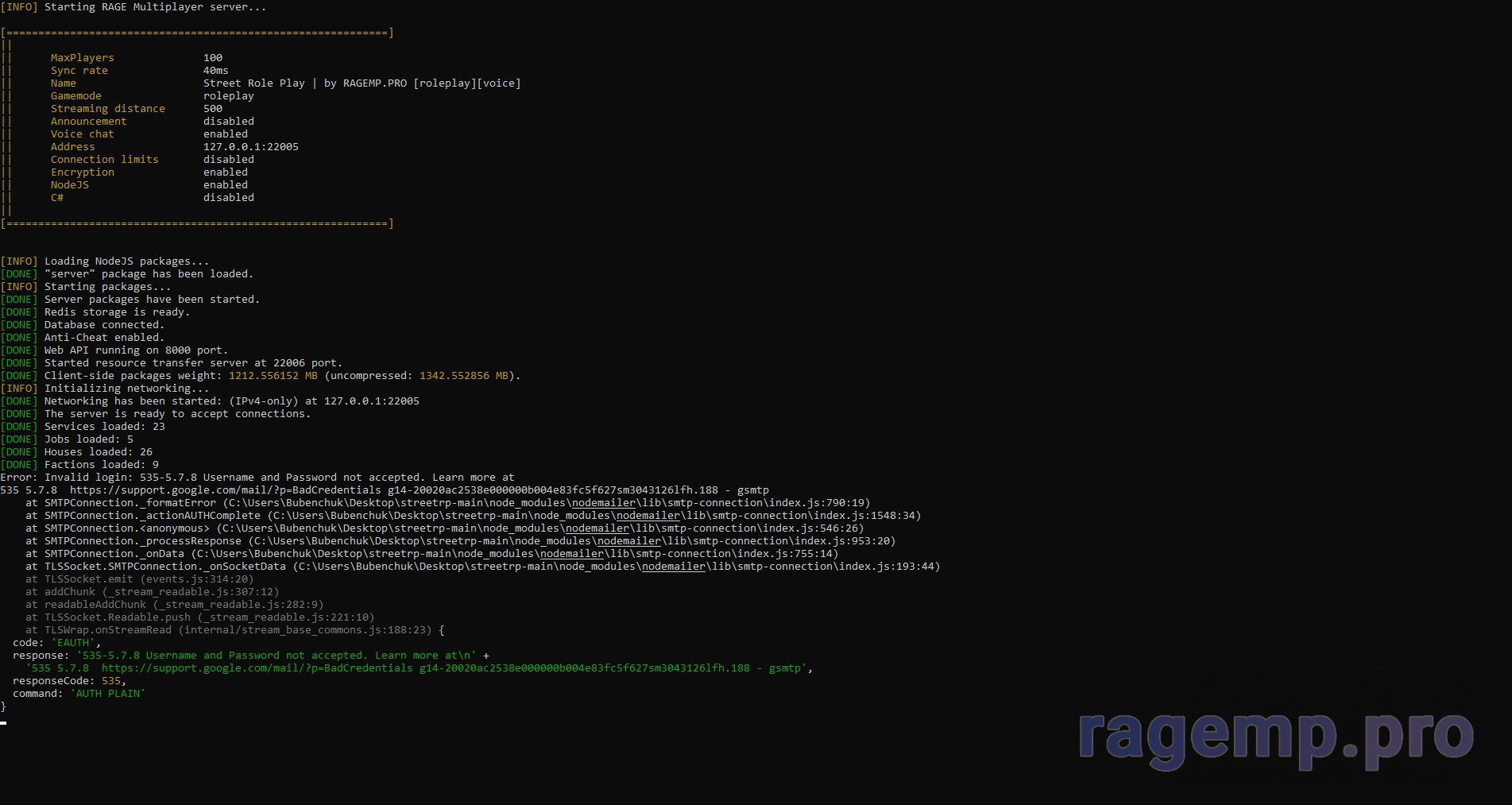Viewport: 1512px width, 805px height.
Task: Select the Address value 127.0.0.1:22005 in config table
Action: coord(250,147)
